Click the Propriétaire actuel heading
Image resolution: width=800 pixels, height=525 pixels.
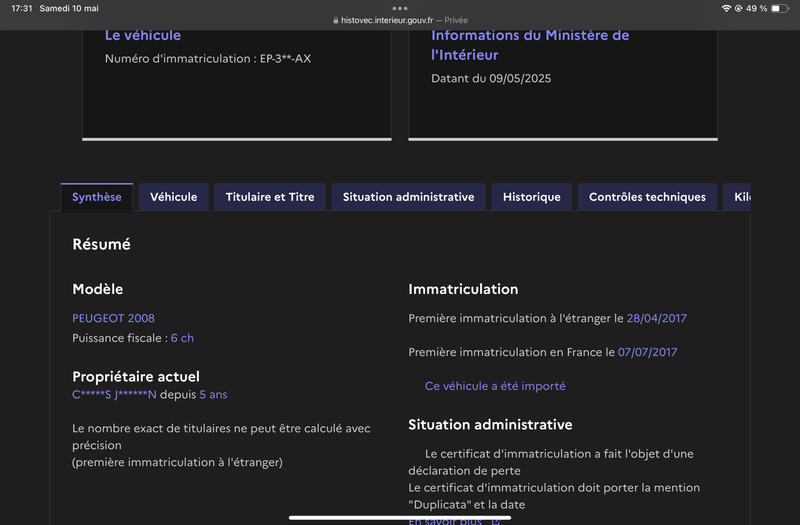point(136,377)
